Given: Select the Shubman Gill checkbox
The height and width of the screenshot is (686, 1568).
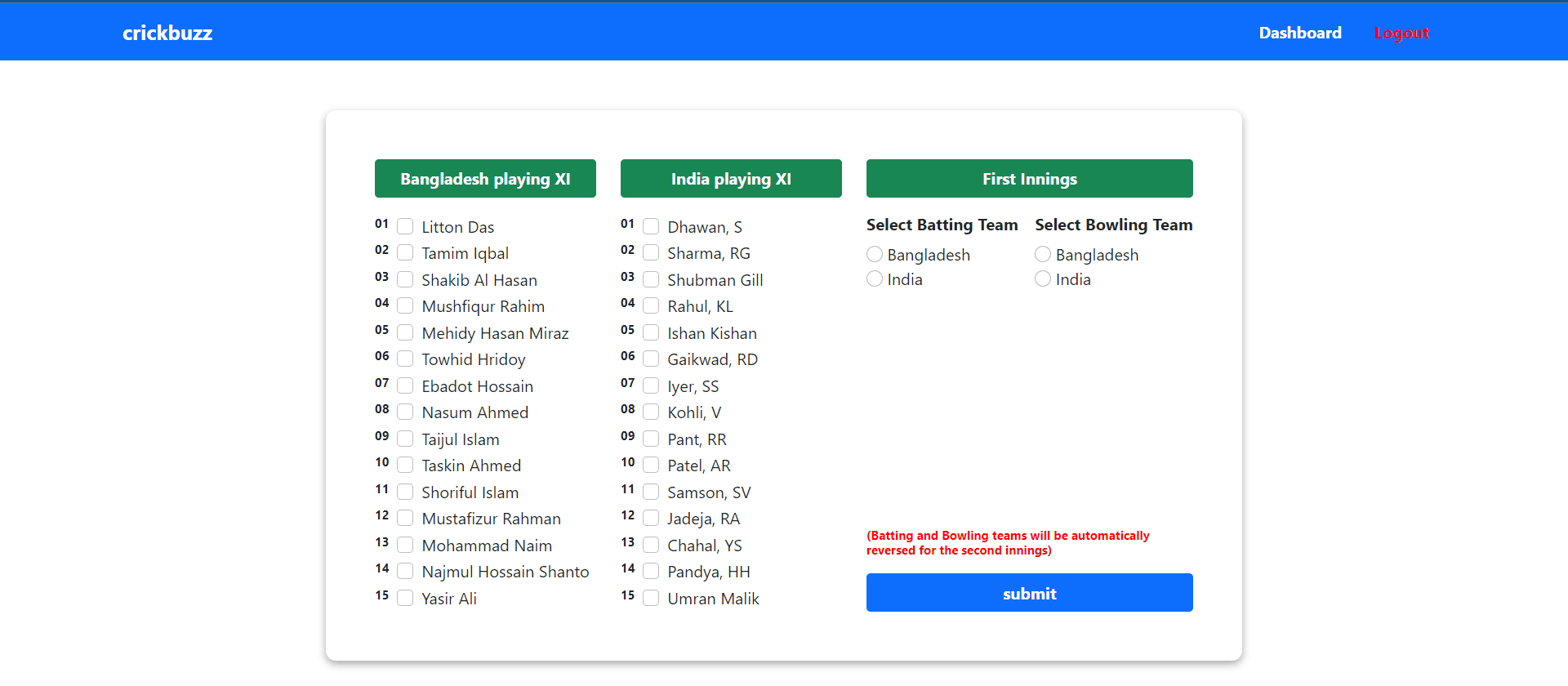Looking at the screenshot, I should 651,279.
